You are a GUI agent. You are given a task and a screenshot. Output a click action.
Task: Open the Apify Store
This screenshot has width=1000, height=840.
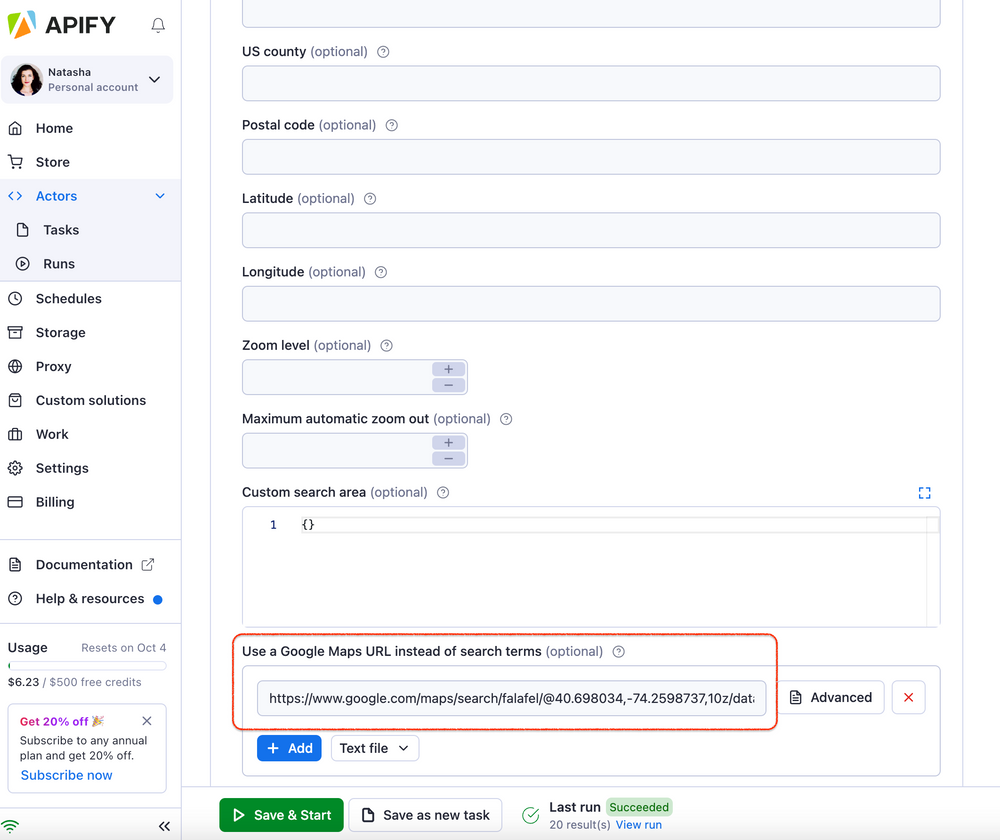coord(52,161)
